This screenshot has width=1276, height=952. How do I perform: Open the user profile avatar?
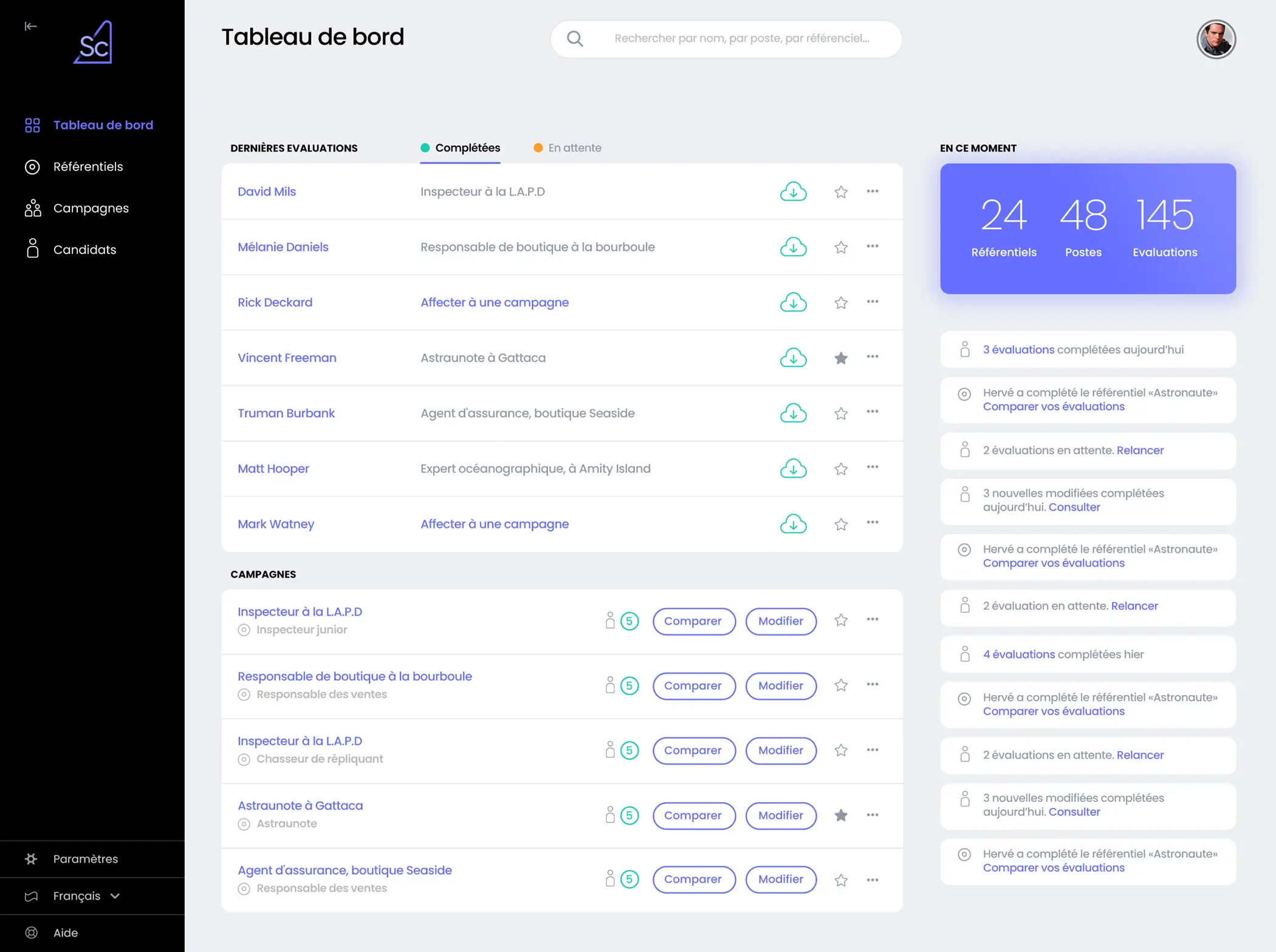click(1216, 39)
